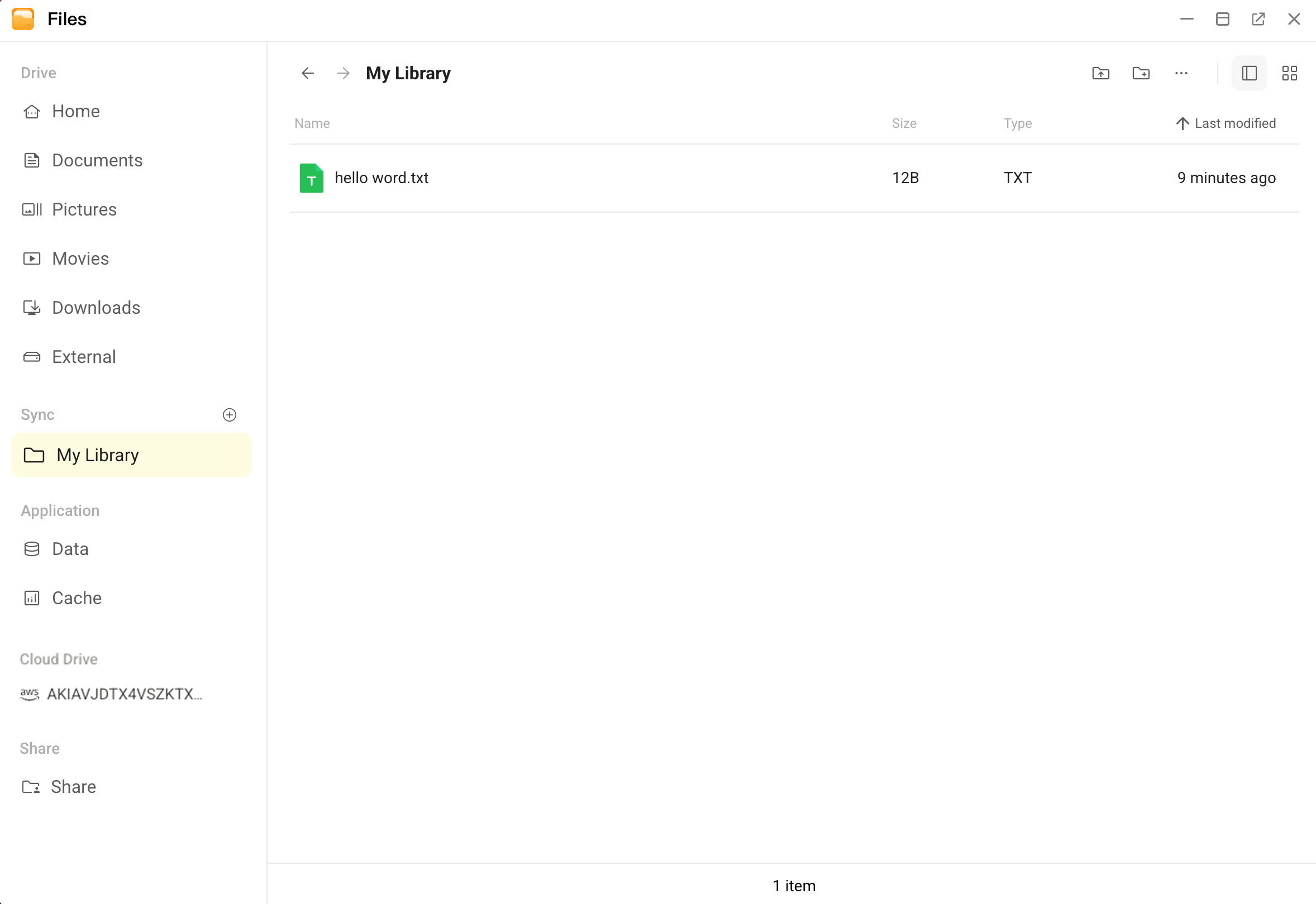
Task: Open the Downloads folder
Action: [x=96, y=308]
